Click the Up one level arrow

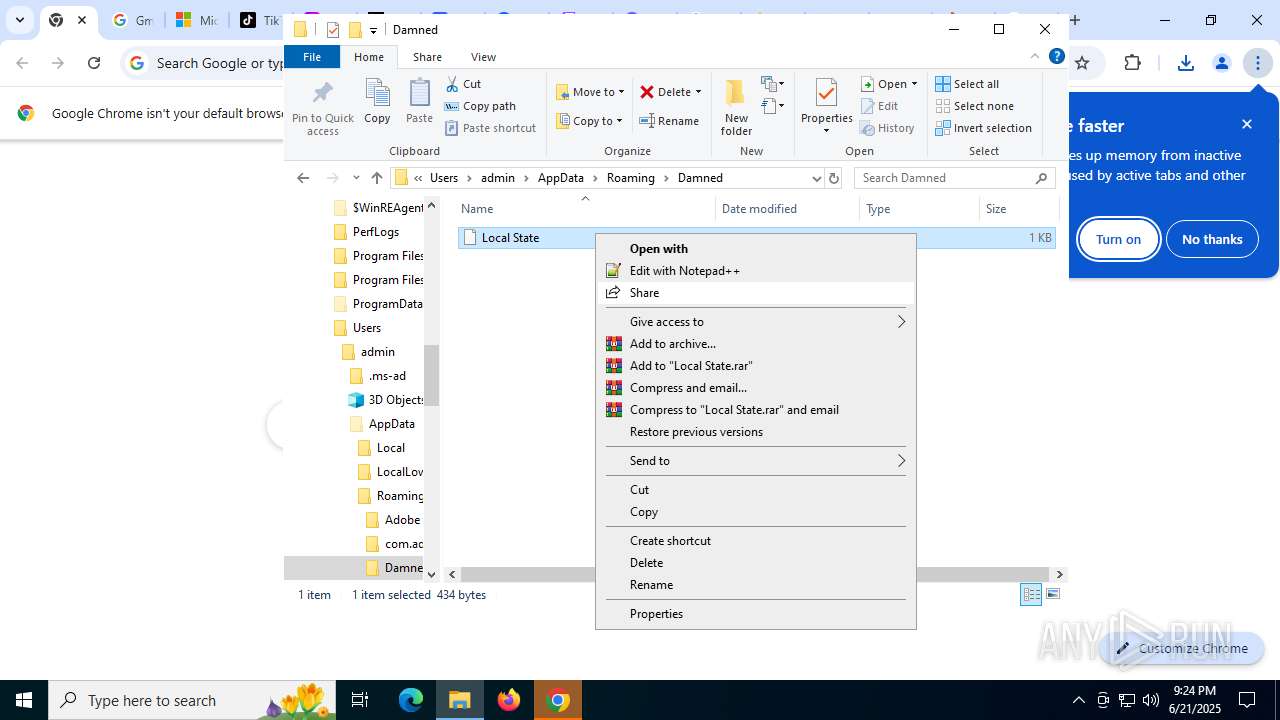(x=377, y=178)
